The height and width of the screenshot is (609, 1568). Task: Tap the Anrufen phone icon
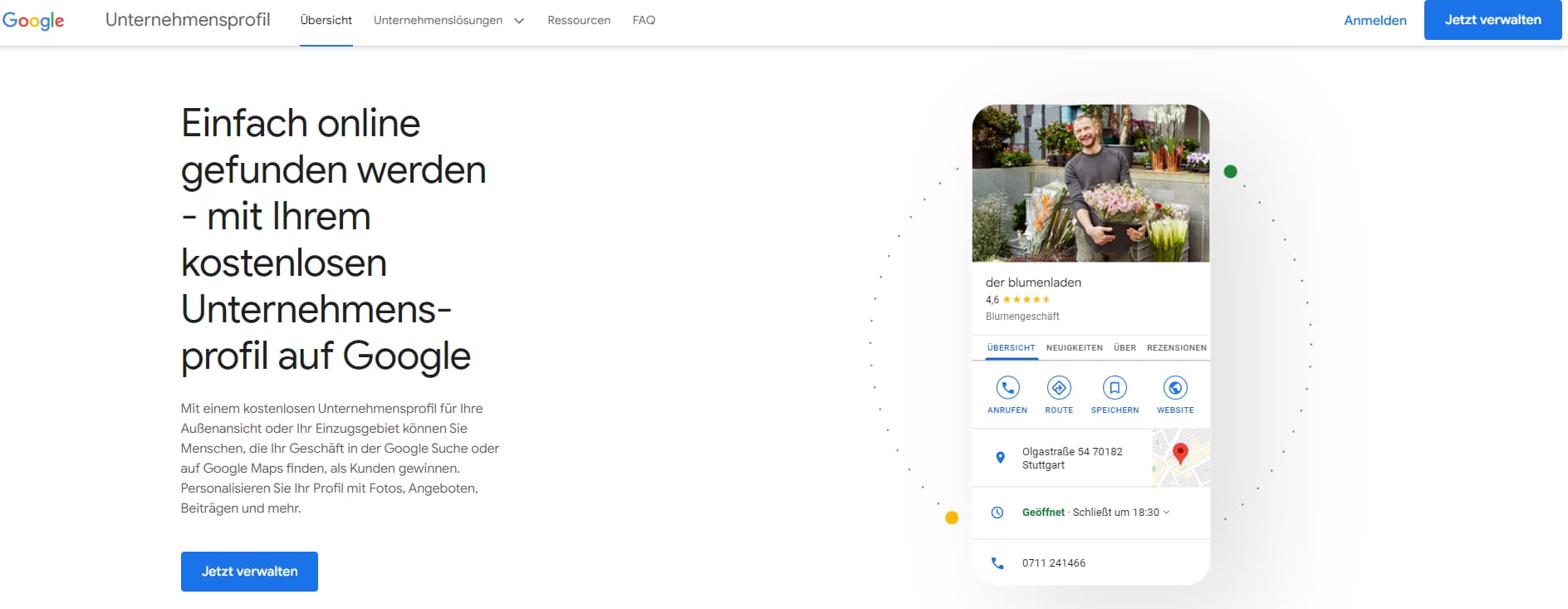pos(1007,387)
